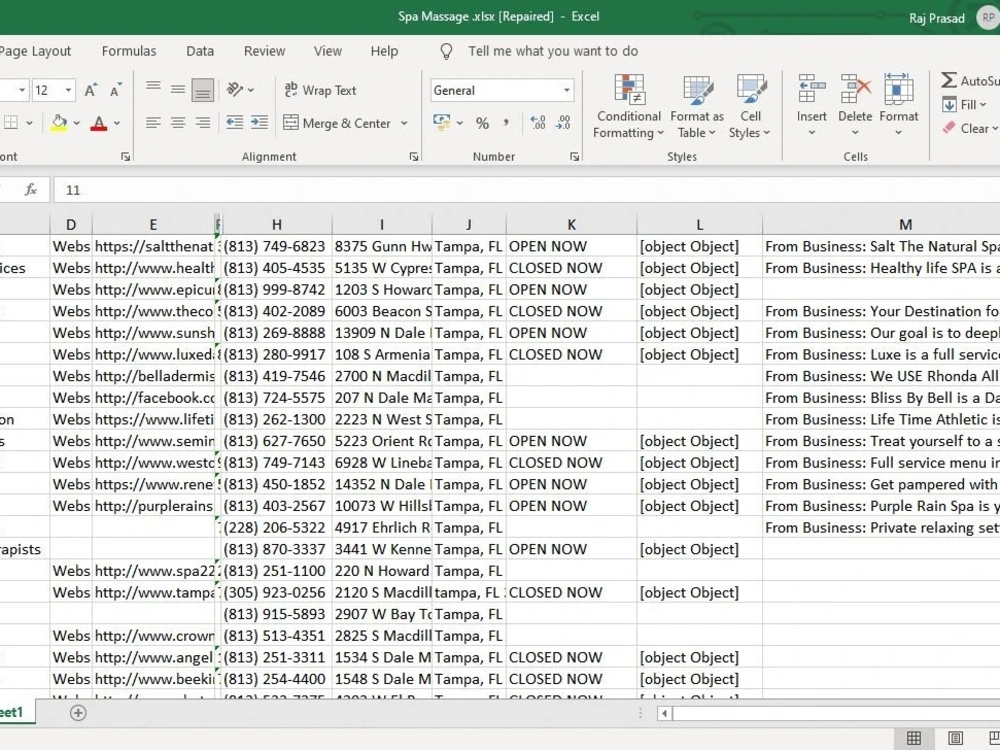Toggle Wrap Text for cells
The height and width of the screenshot is (750, 1000).
click(320, 90)
